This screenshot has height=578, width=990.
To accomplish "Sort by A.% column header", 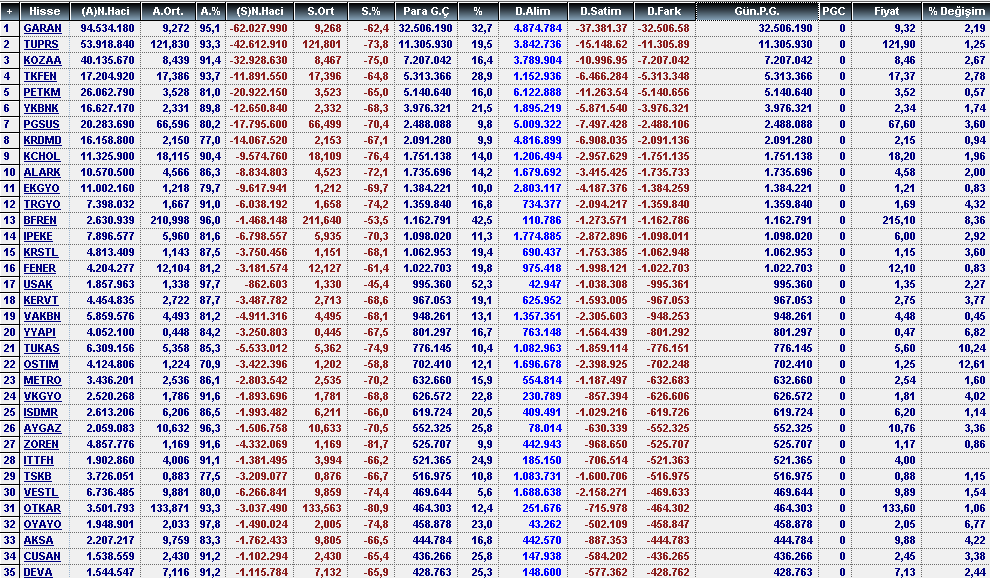I will [x=209, y=11].
